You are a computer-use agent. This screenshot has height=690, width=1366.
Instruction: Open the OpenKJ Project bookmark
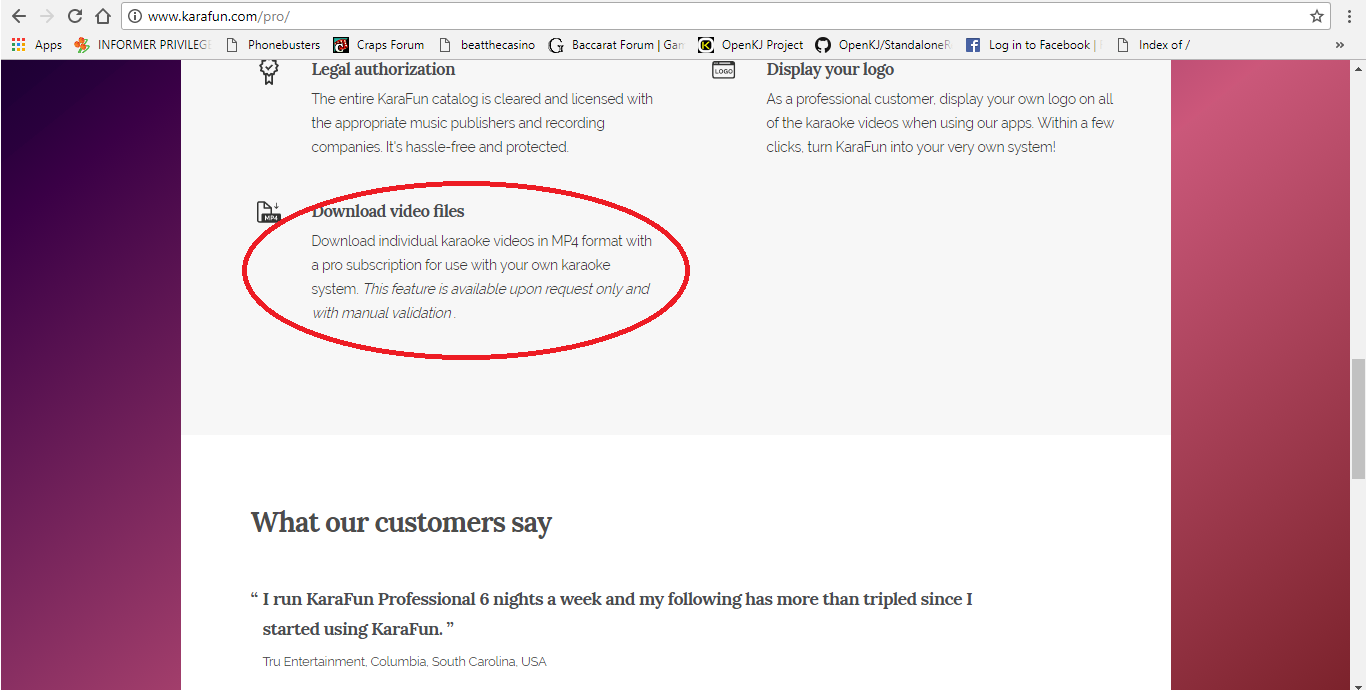751,45
